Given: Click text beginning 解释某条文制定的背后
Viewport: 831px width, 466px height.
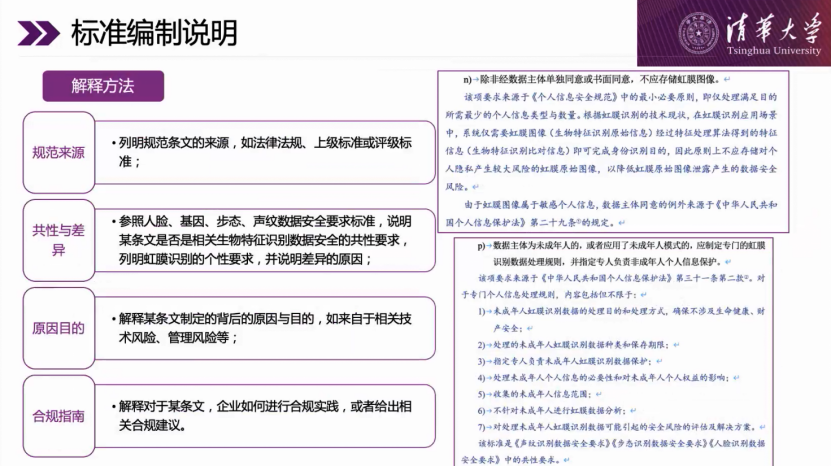Looking at the screenshot, I should pyautogui.click(x=262, y=328).
